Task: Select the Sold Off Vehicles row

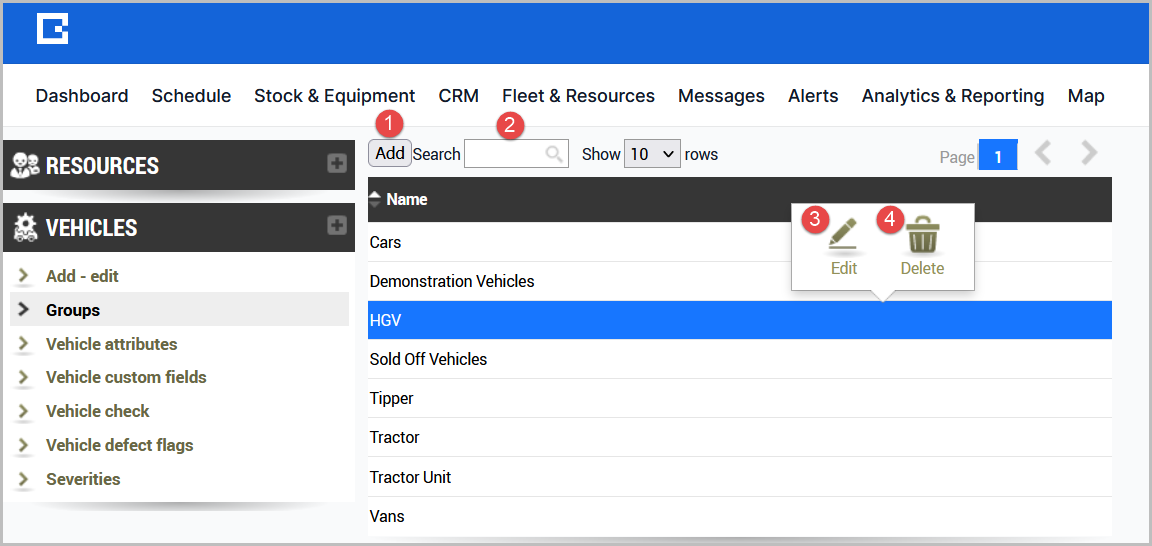Action: pos(739,359)
